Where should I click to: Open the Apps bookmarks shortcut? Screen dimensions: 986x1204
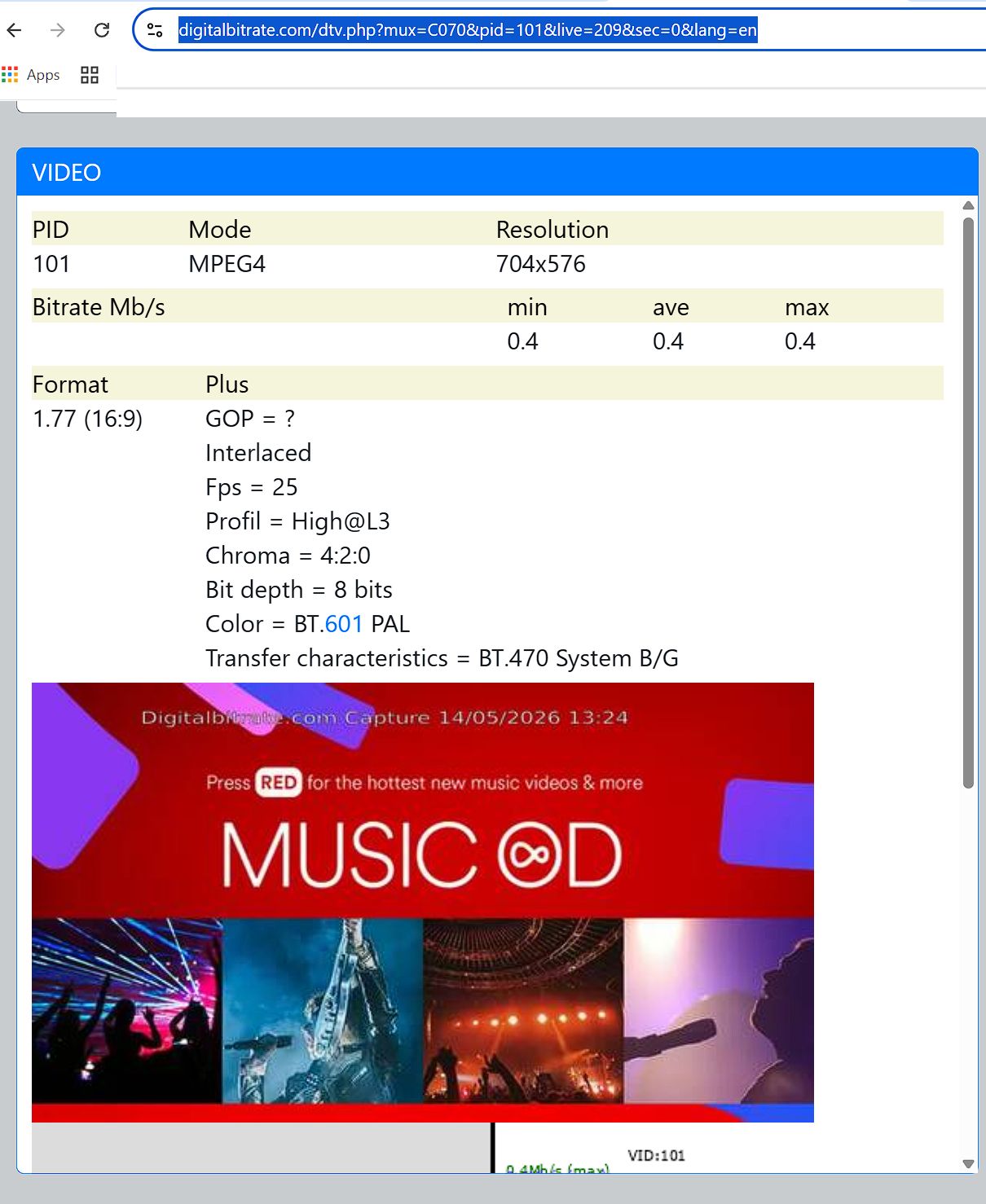31,75
